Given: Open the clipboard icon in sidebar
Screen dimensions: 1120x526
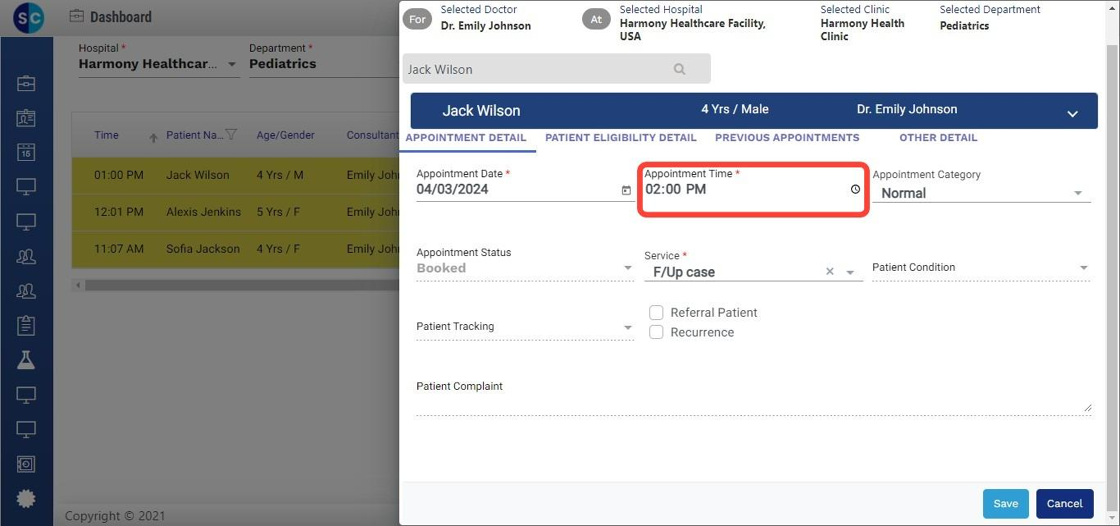Looking at the screenshot, I should click(26, 325).
